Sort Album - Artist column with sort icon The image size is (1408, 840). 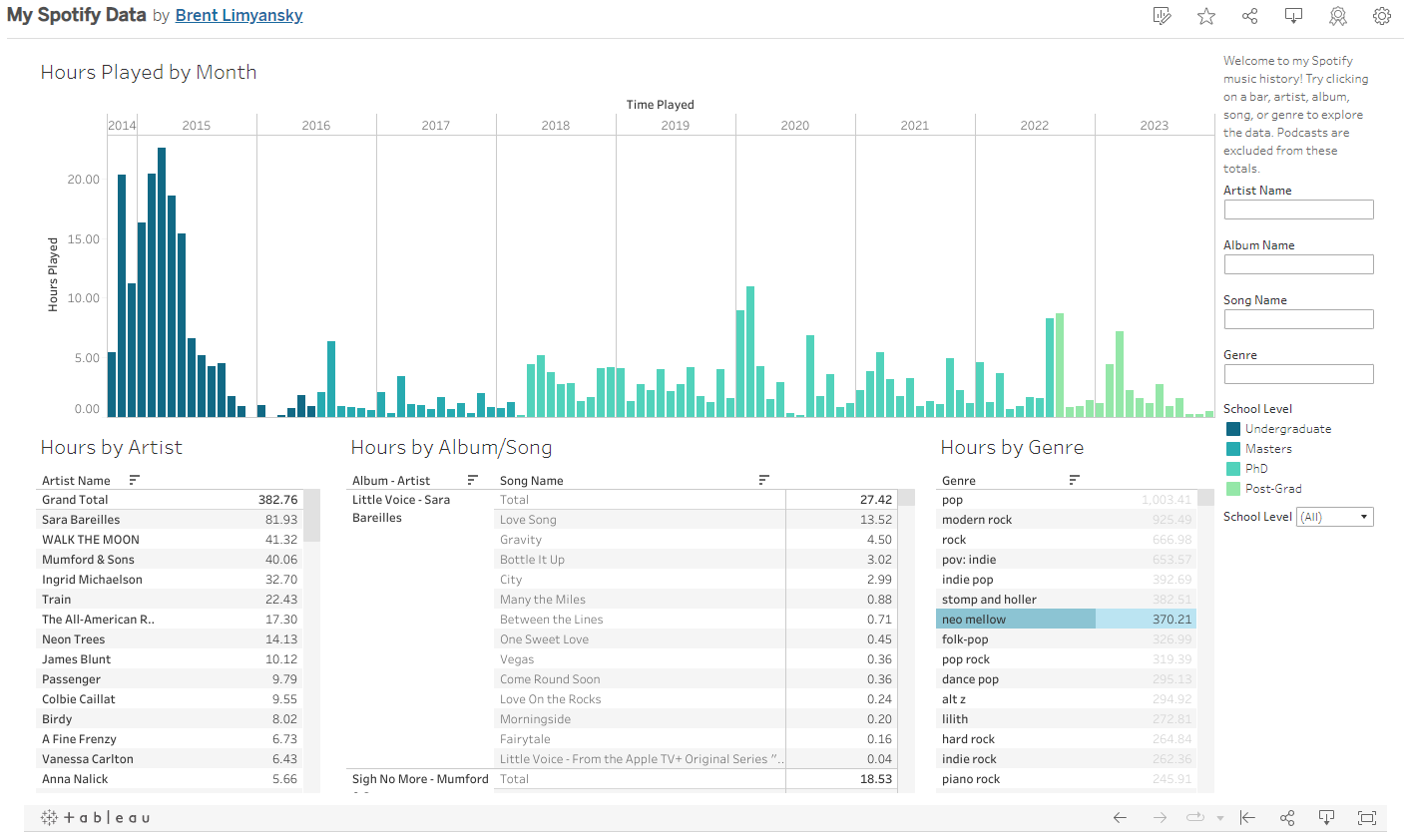(x=473, y=480)
